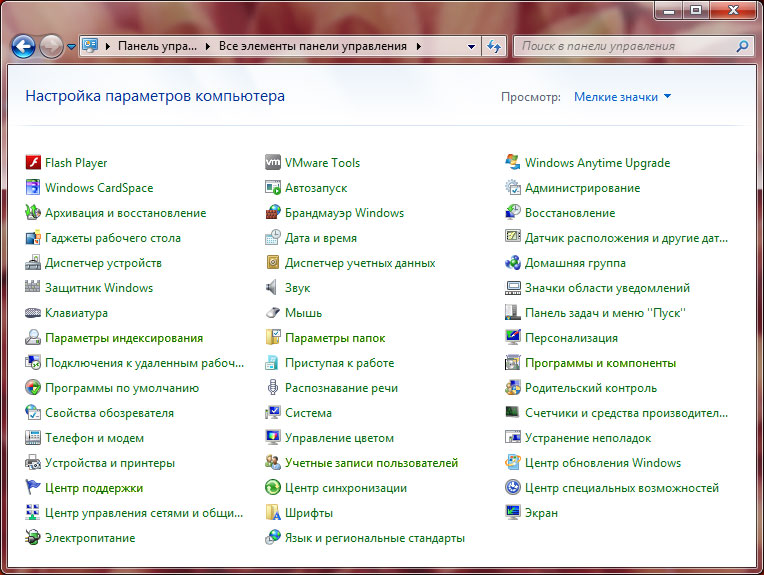Open Параметры индексирования link

pos(124,338)
